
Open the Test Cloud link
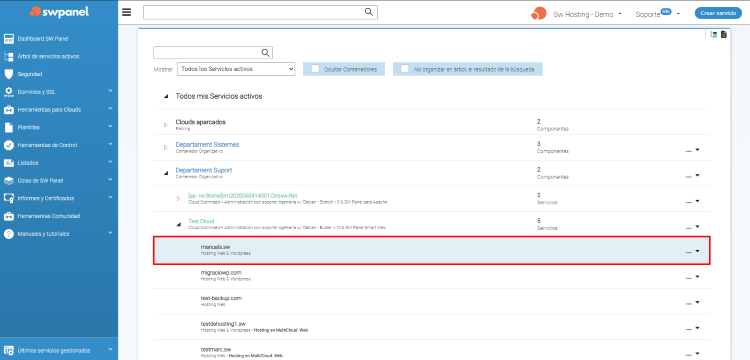[x=201, y=221]
